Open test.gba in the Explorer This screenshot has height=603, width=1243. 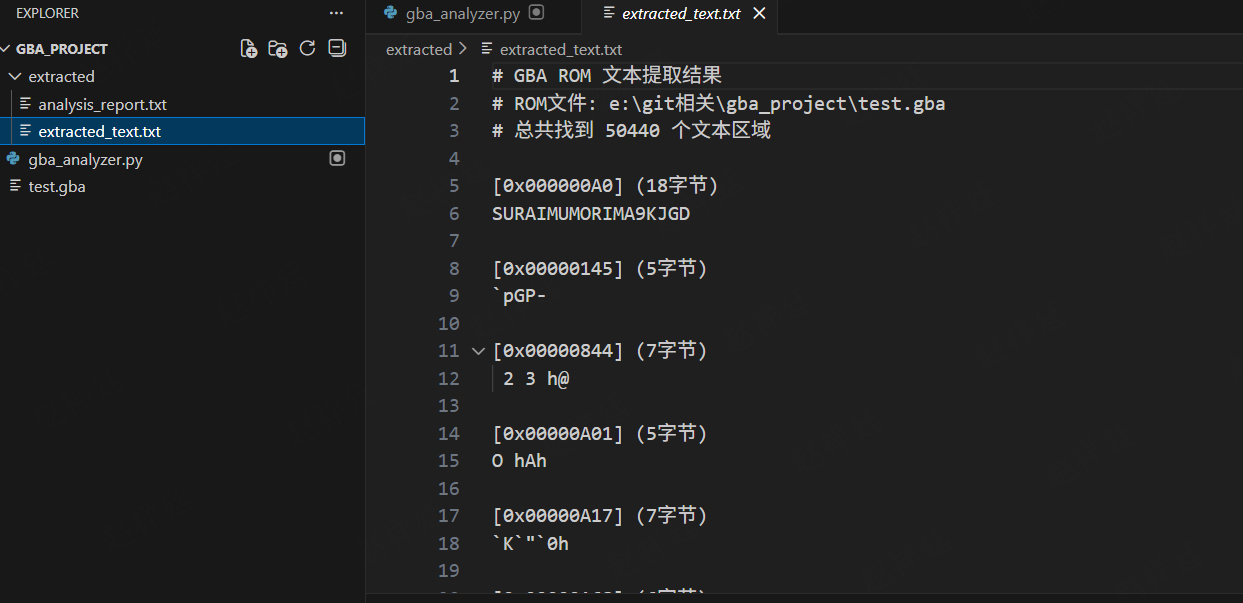click(57, 186)
